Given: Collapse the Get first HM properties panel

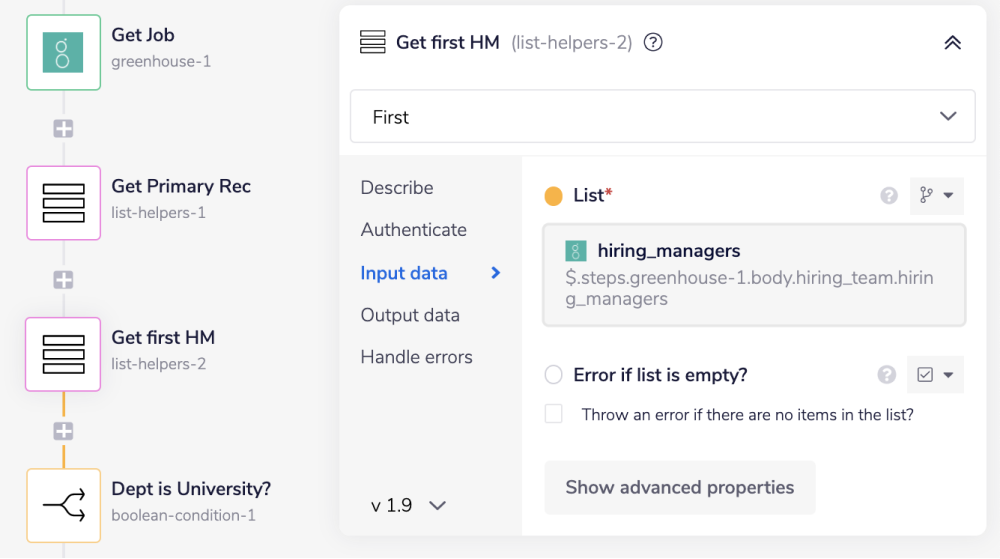Looking at the screenshot, I should click(952, 43).
